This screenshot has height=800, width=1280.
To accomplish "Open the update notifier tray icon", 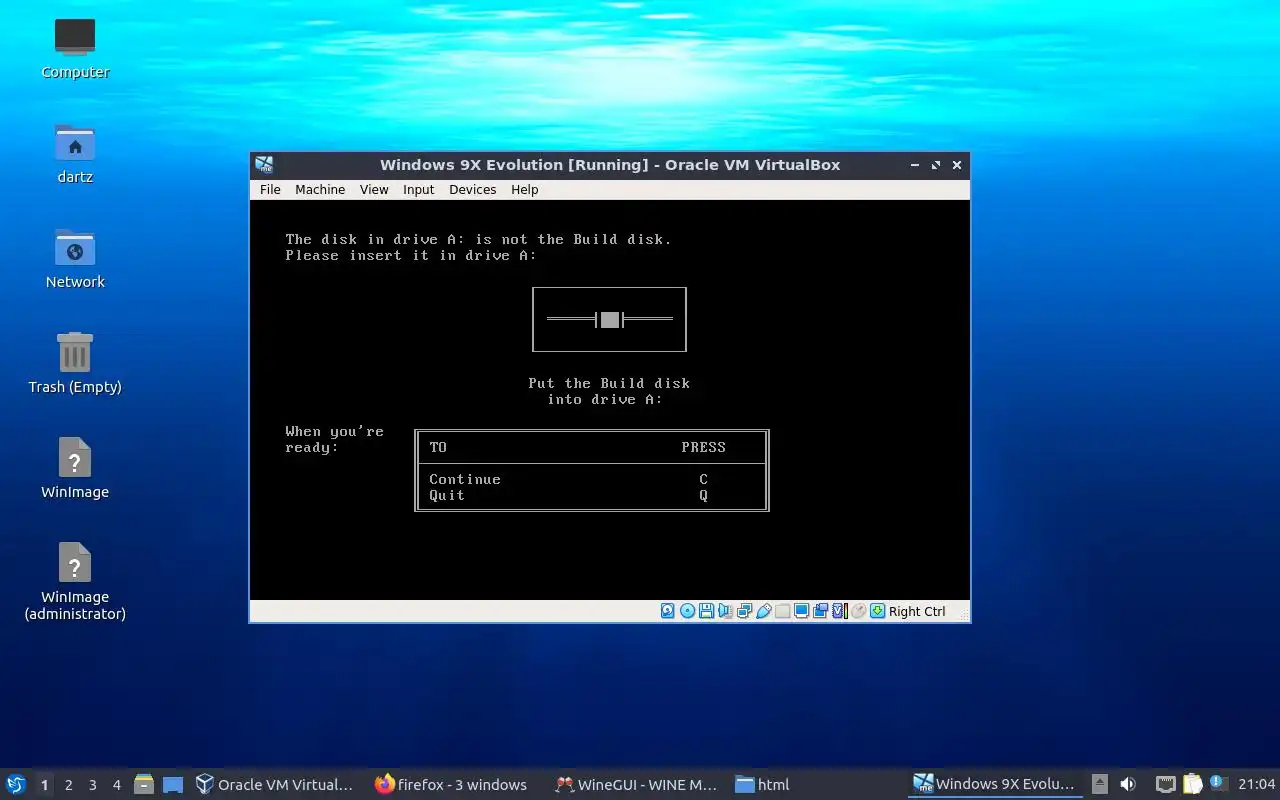I will pos(1218,783).
